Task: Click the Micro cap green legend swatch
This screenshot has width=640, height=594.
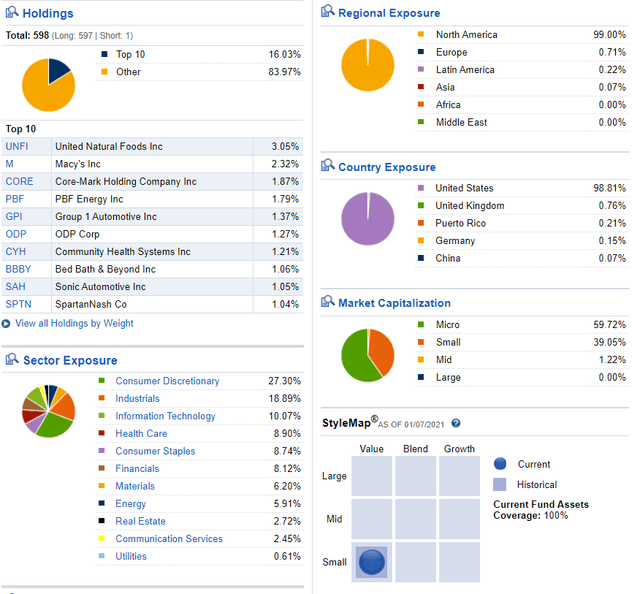Action: click(421, 325)
